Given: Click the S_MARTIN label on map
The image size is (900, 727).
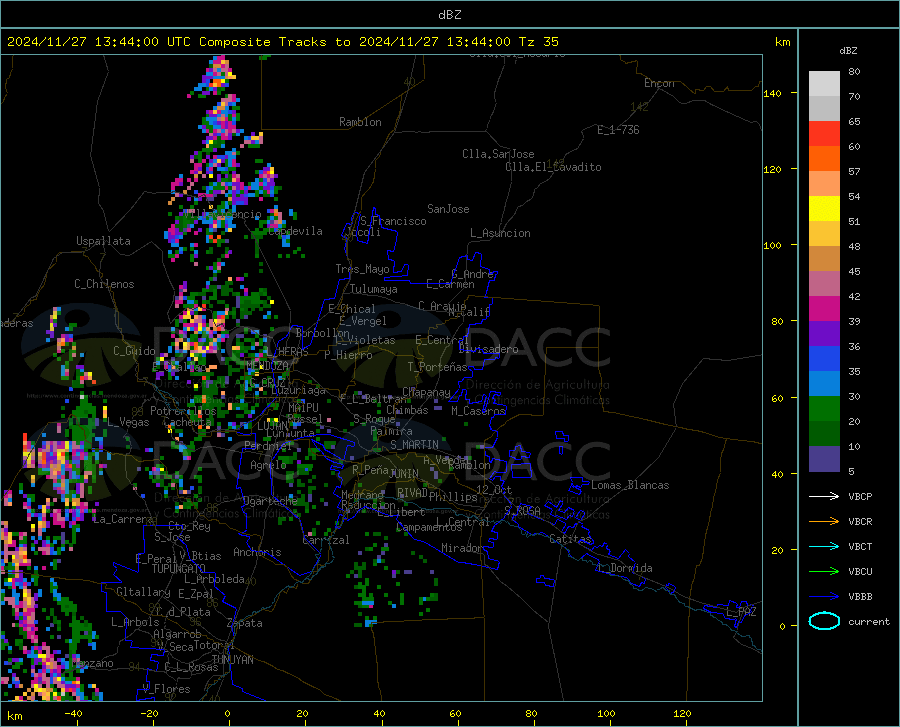Looking at the screenshot, I should (414, 445).
